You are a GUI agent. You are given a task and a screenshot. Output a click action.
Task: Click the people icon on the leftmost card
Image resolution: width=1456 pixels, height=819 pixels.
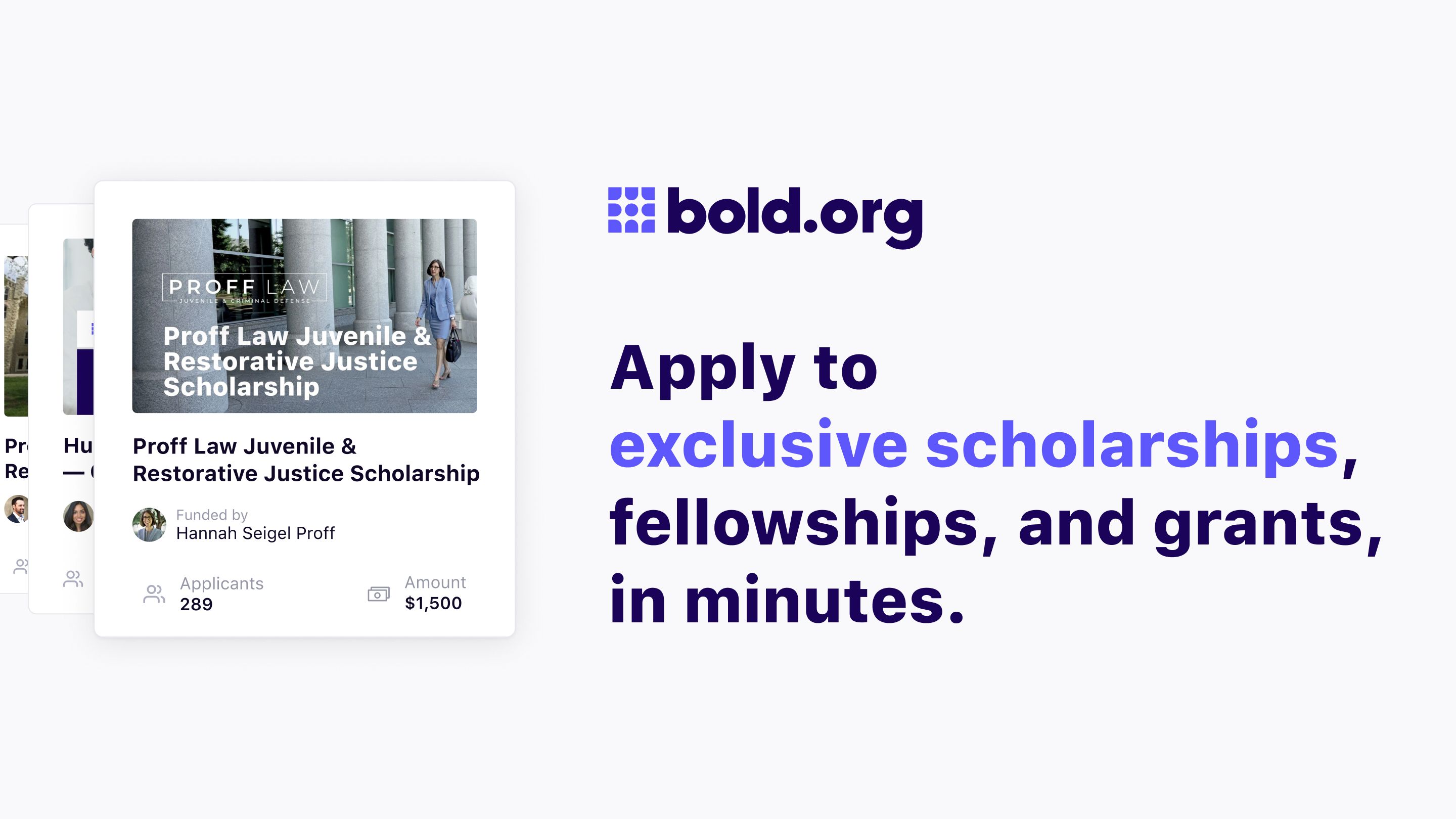point(21,566)
